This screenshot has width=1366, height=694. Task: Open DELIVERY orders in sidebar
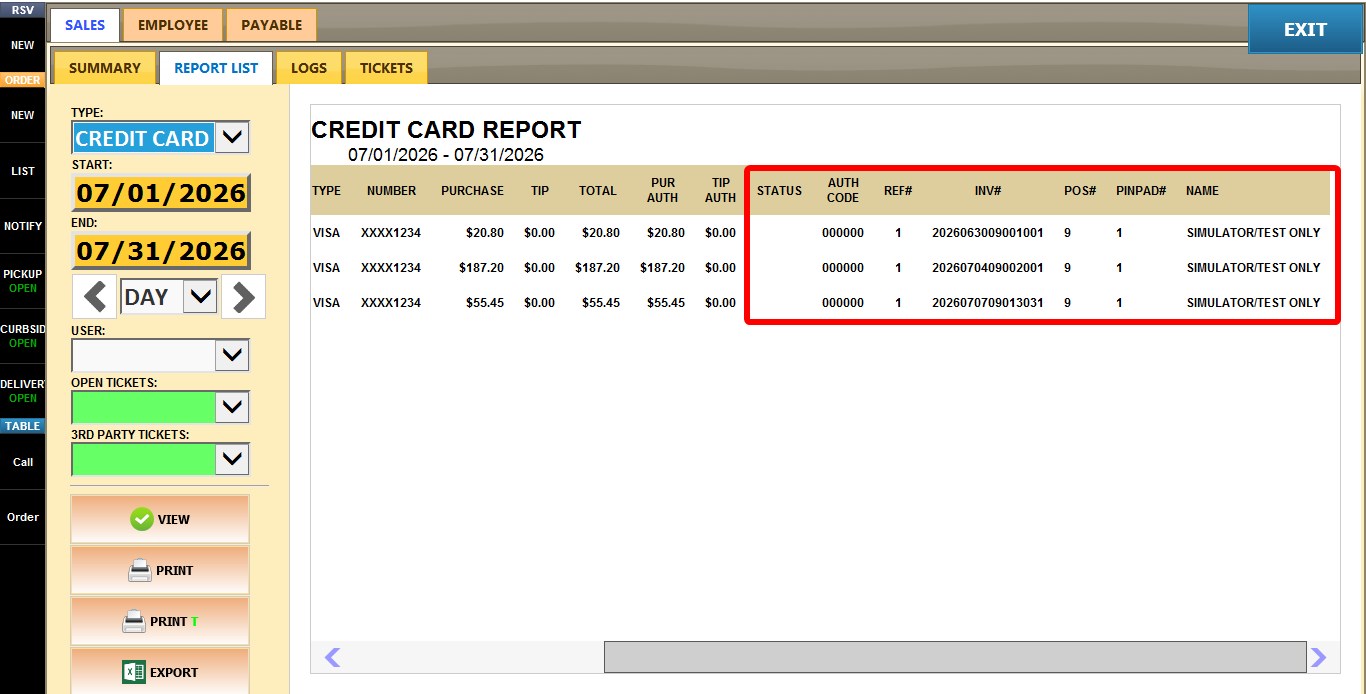(x=22, y=391)
